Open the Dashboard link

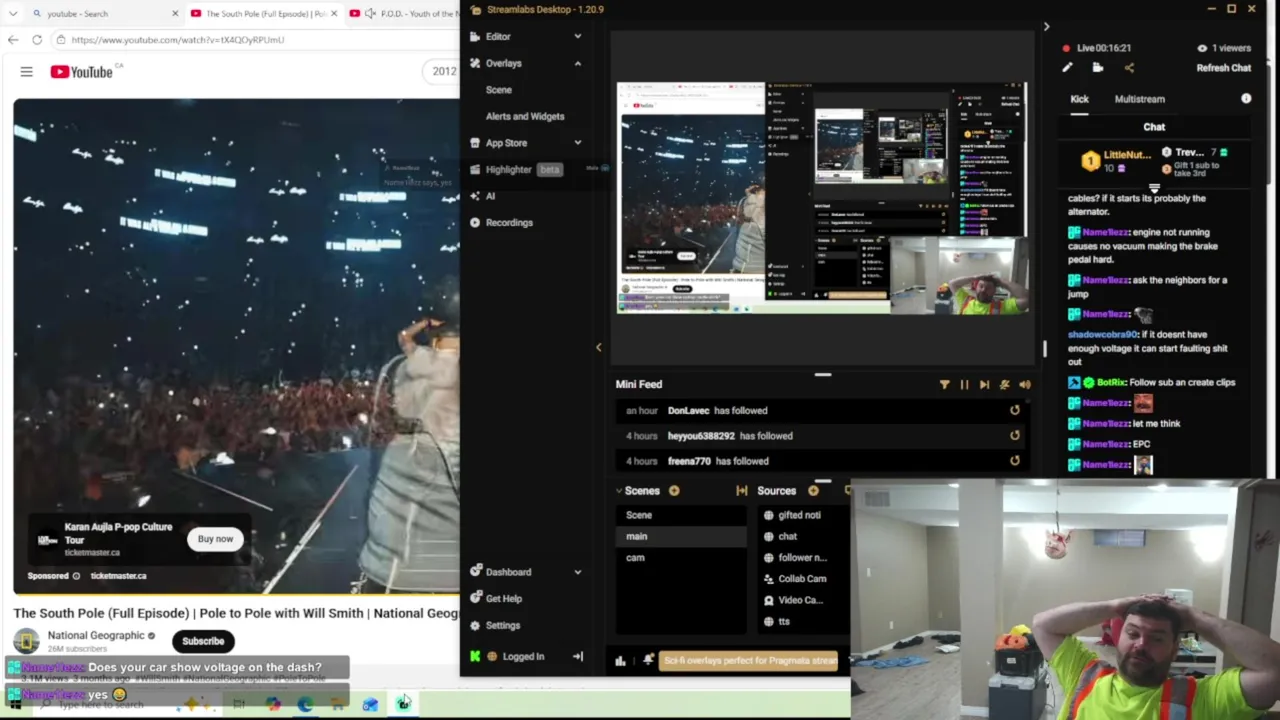click(x=508, y=572)
